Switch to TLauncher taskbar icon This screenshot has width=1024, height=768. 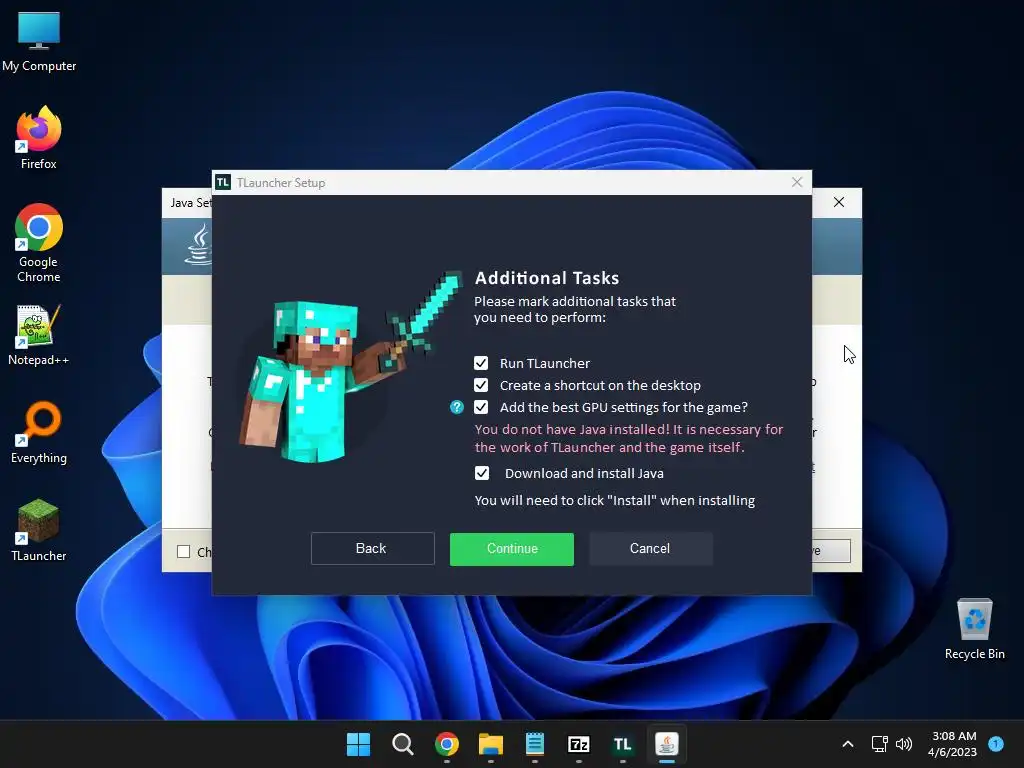[x=622, y=744]
